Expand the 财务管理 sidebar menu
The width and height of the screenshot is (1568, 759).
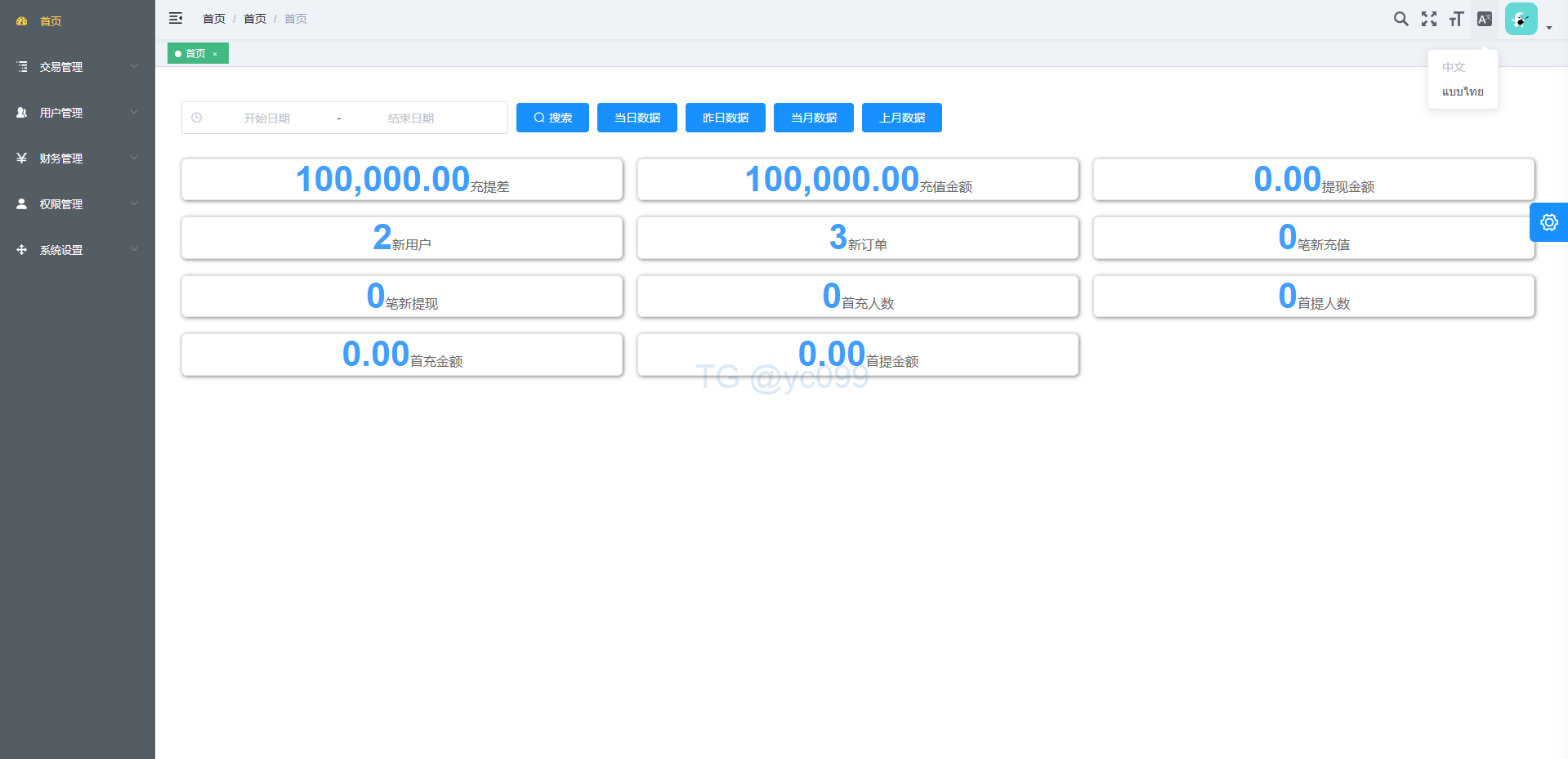point(77,158)
